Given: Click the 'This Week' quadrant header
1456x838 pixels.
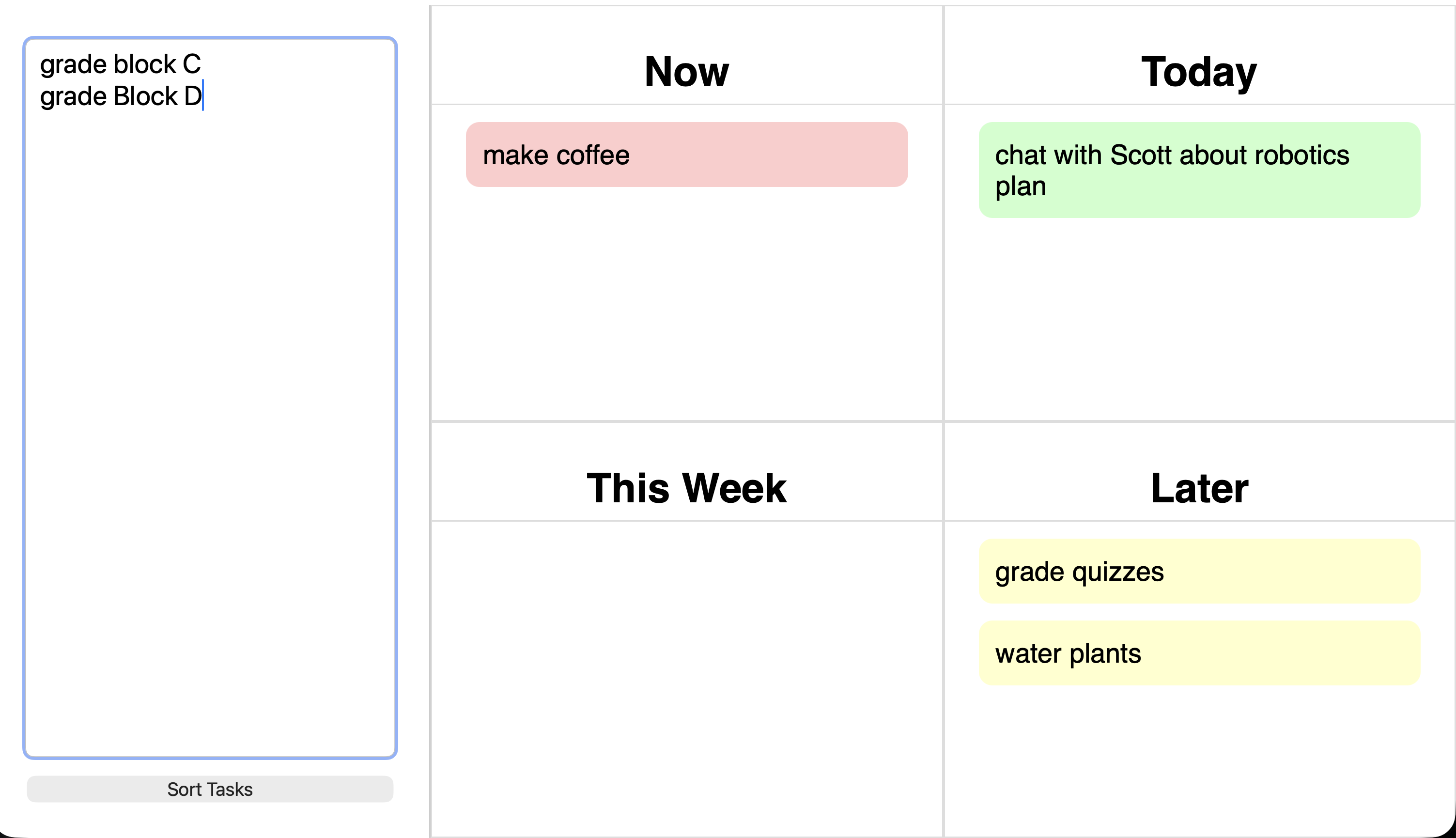Looking at the screenshot, I should (686, 487).
